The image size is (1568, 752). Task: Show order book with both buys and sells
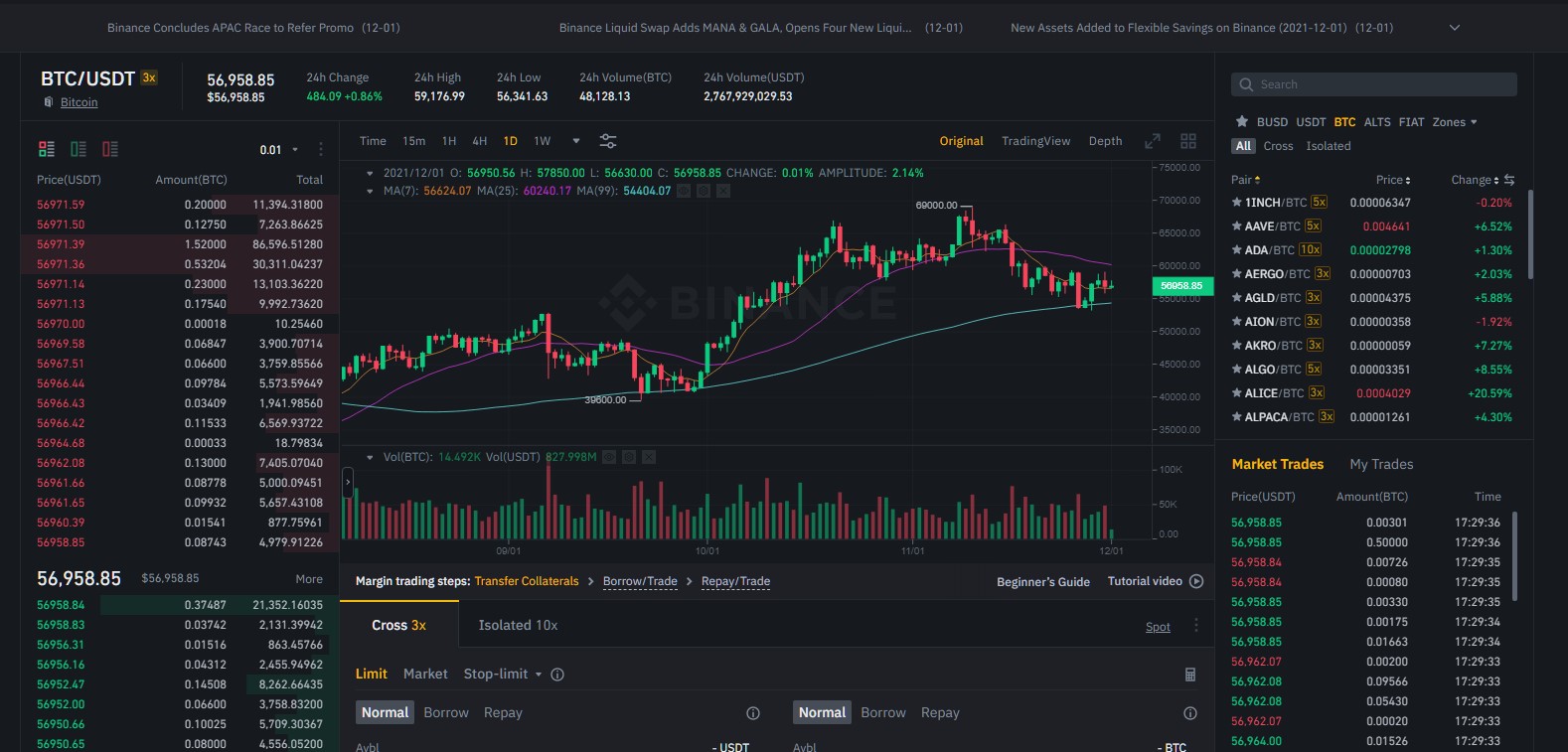(47, 149)
